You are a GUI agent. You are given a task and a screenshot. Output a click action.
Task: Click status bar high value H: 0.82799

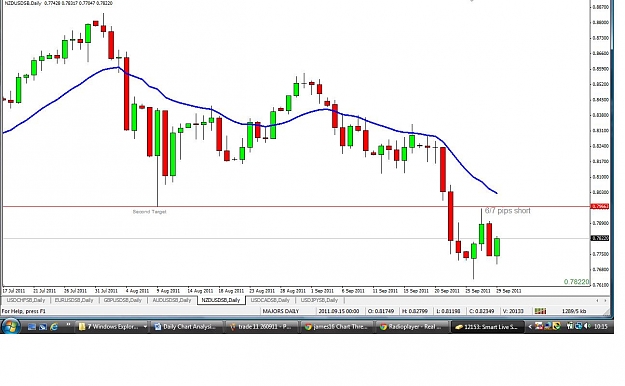(415, 311)
